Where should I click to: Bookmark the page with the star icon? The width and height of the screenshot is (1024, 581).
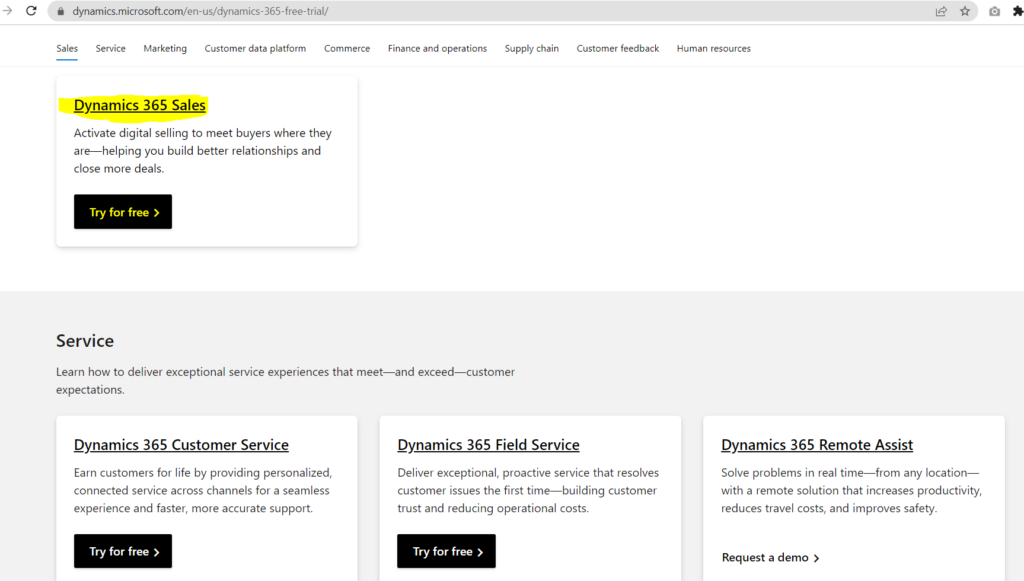pos(965,11)
